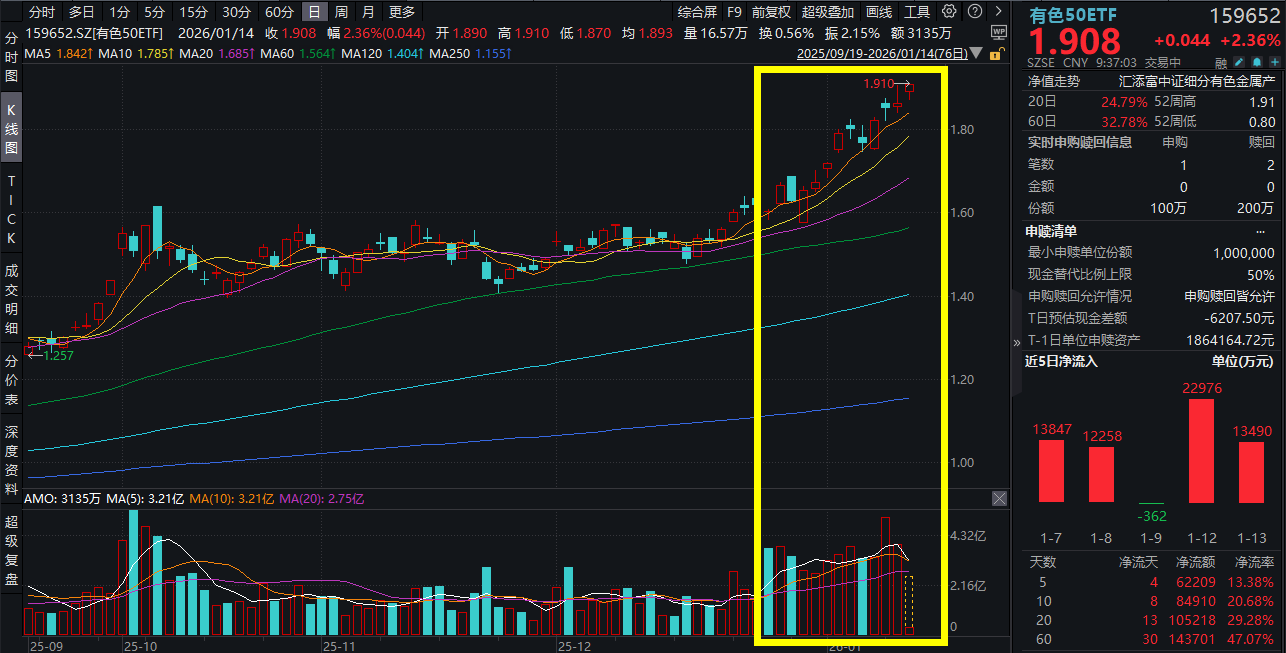
Task: Open the 多日 multi-day dropdown
Action: [80, 11]
